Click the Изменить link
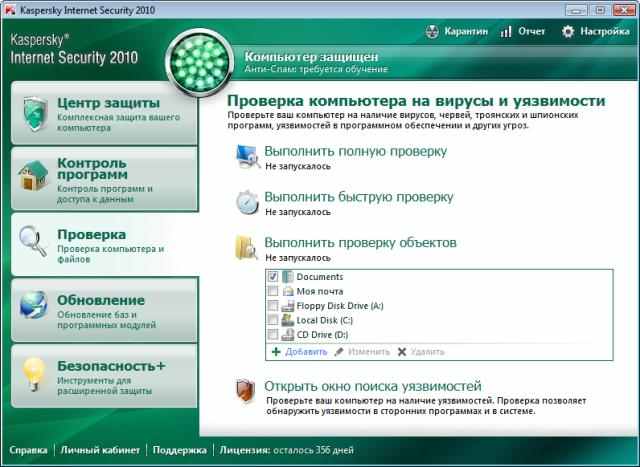640x467 pixels. (x=369, y=352)
